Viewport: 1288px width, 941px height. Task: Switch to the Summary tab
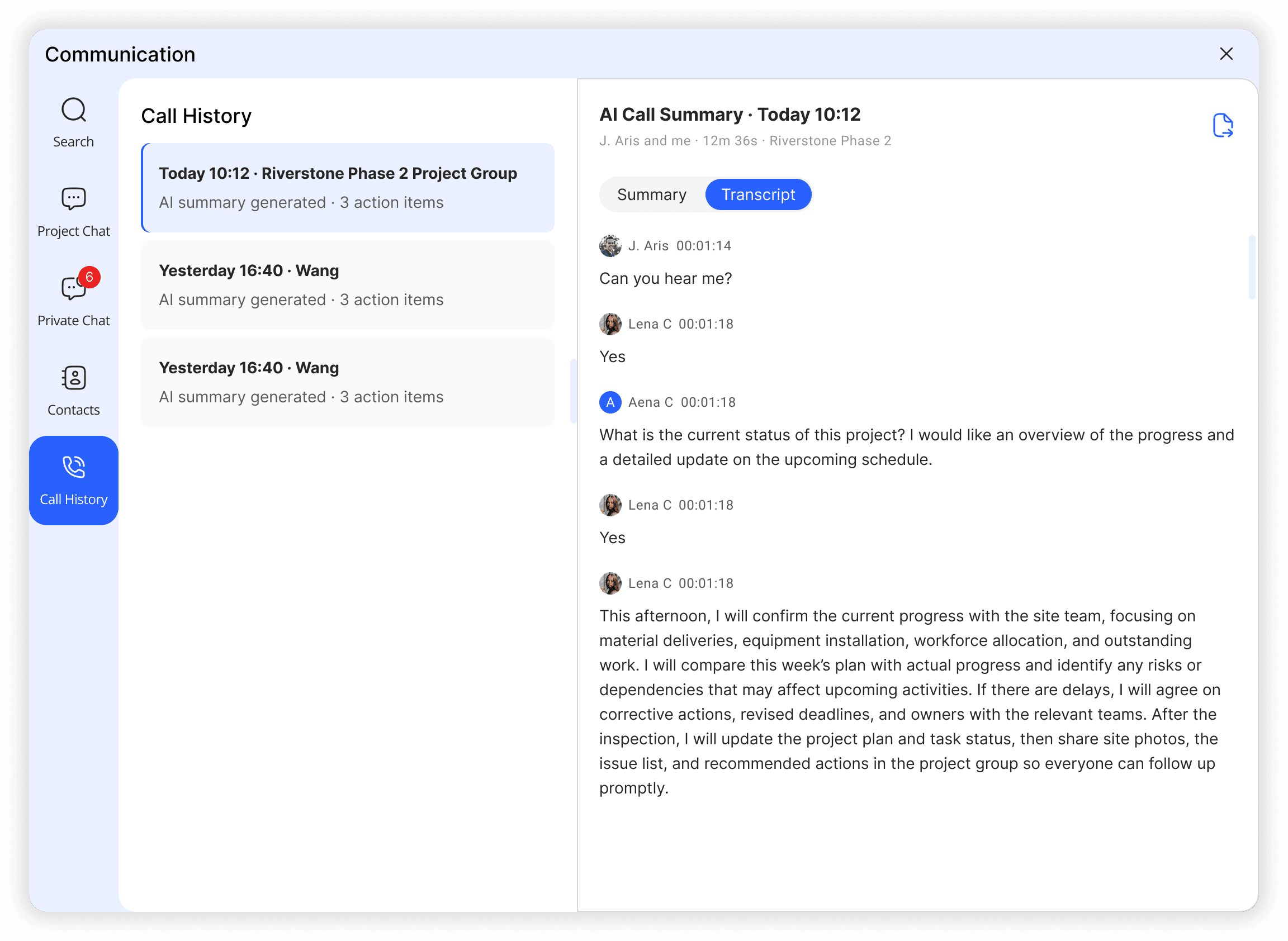(x=652, y=195)
